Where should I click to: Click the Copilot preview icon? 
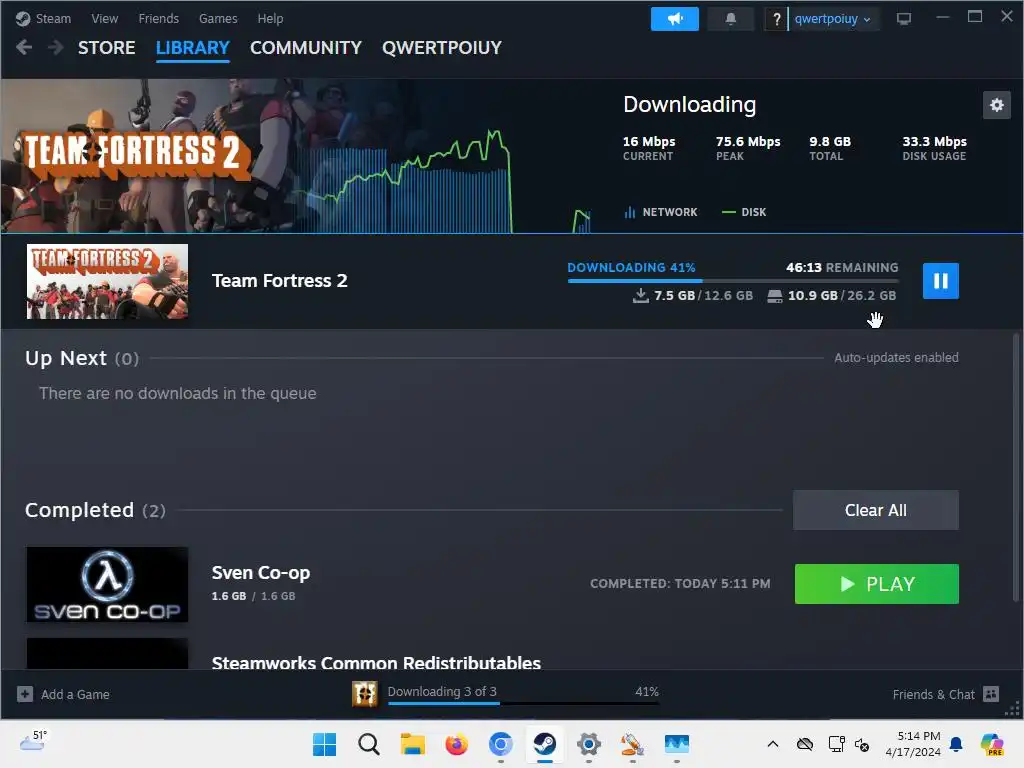(x=992, y=744)
